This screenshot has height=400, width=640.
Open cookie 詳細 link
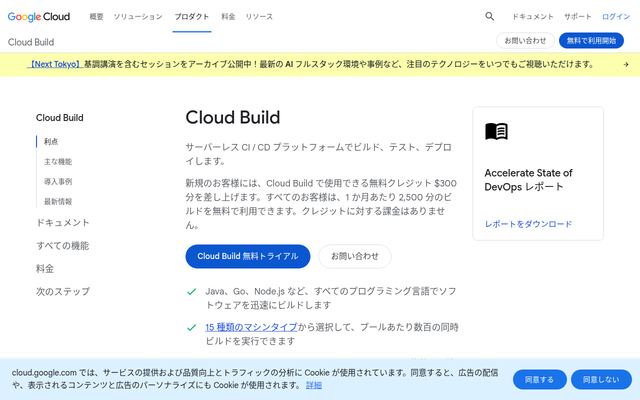pyautogui.click(x=314, y=385)
